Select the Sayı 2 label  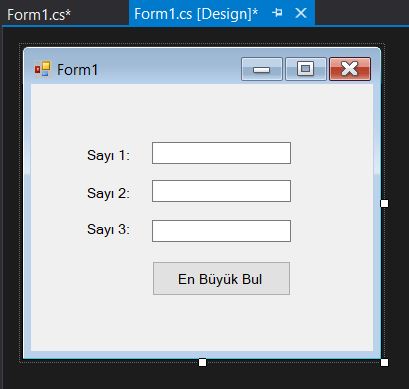point(108,193)
